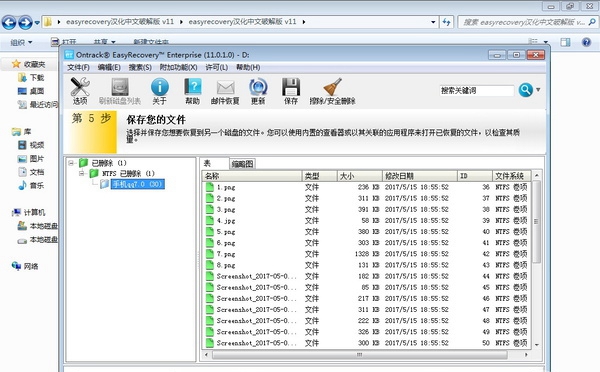Click the vertical scrollbar thumb in file list
The width and height of the screenshot is (600, 372).
coord(536,221)
